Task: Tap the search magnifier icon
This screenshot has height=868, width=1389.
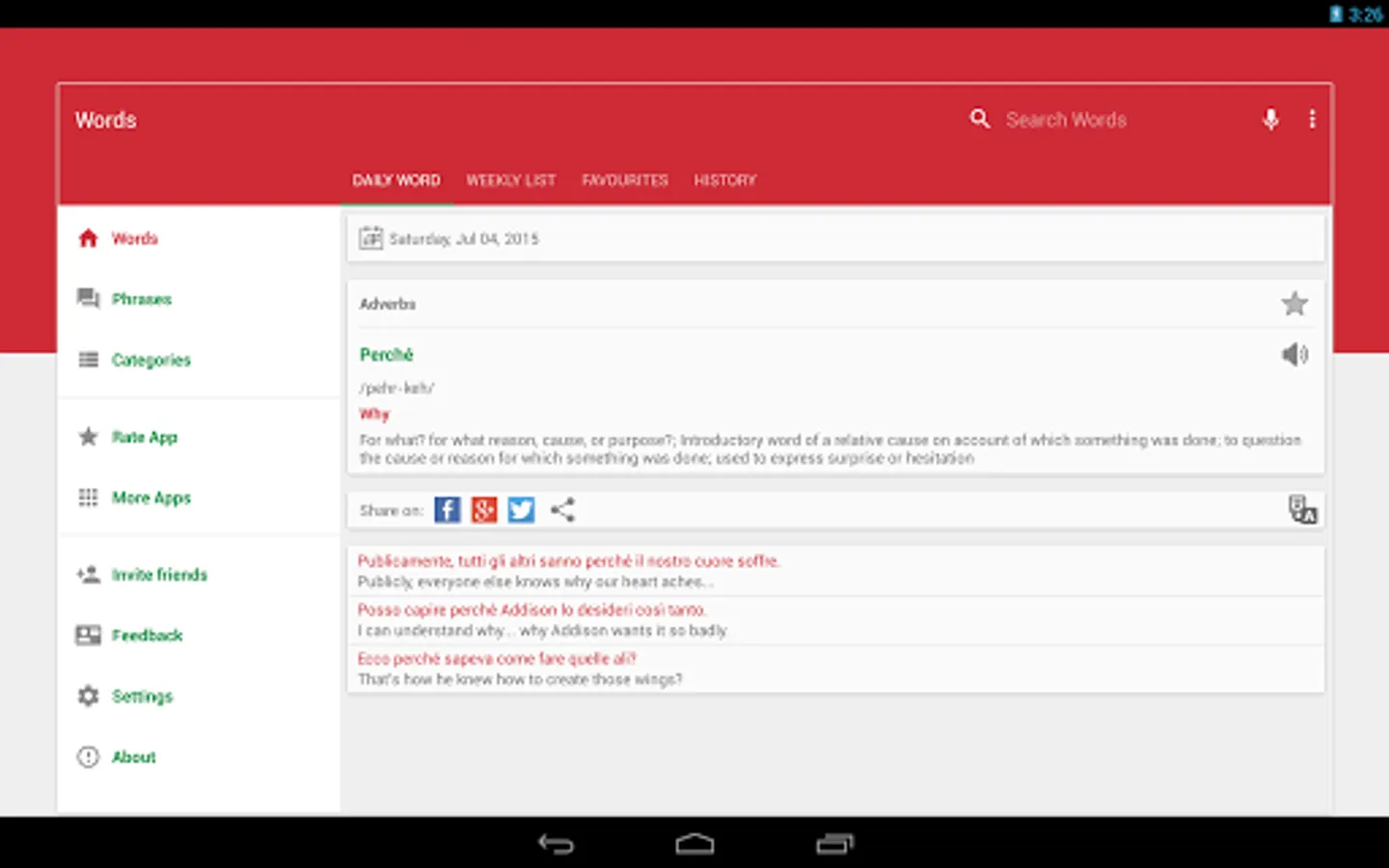Action: (x=980, y=119)
